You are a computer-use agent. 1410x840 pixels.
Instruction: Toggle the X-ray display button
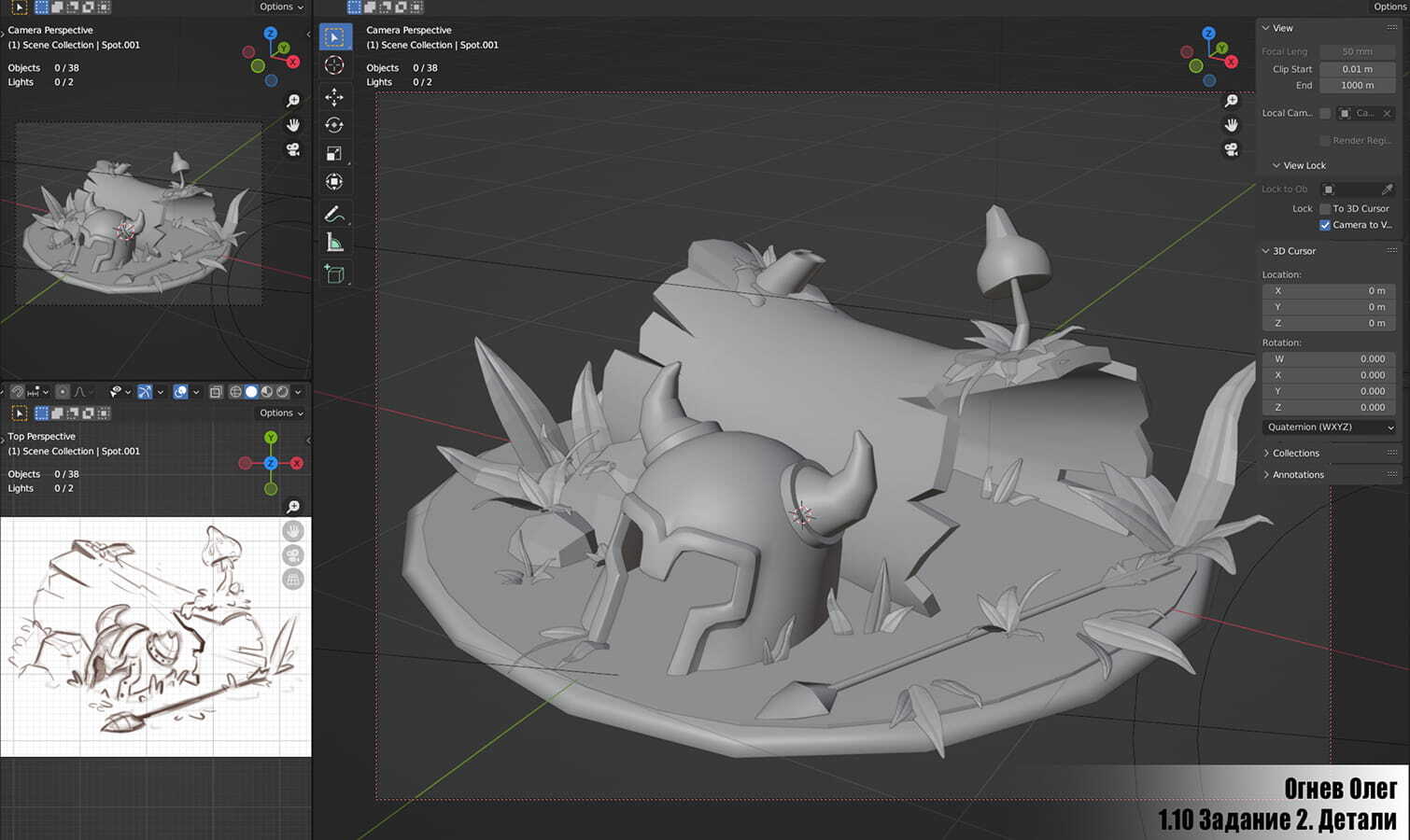coord(216,392)
